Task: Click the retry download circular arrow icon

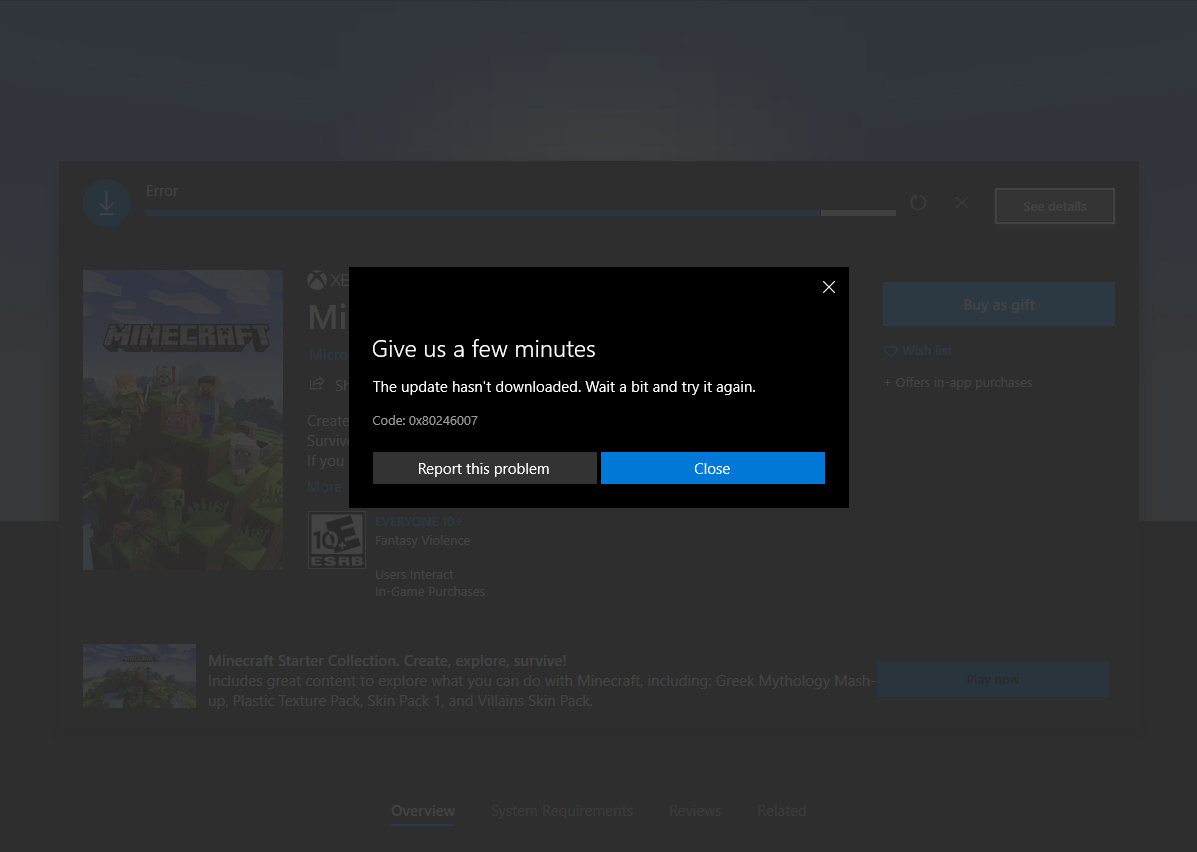Action: [918, 202]
